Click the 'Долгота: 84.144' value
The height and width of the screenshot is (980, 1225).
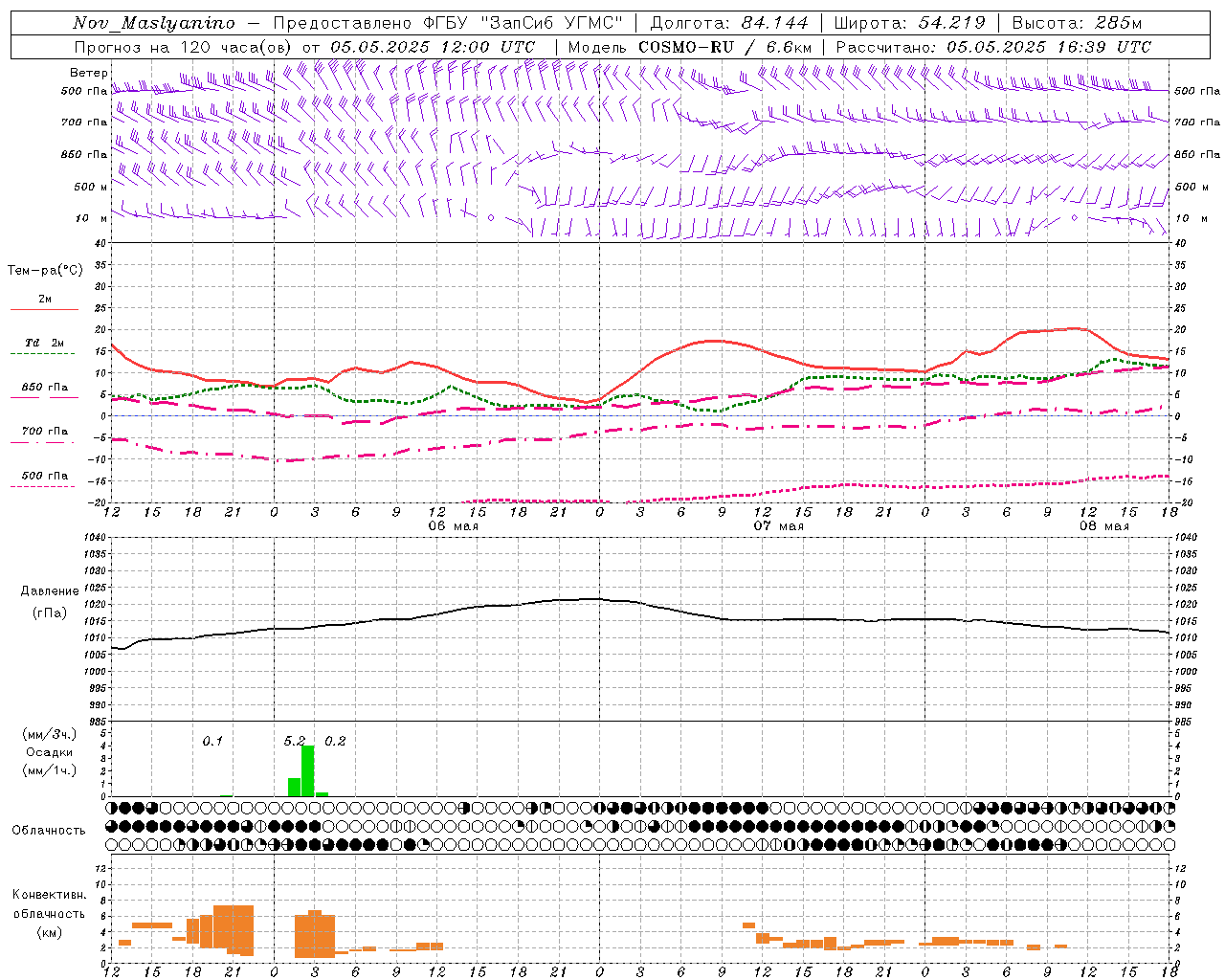pyautogui.click(x=729, y=23)
